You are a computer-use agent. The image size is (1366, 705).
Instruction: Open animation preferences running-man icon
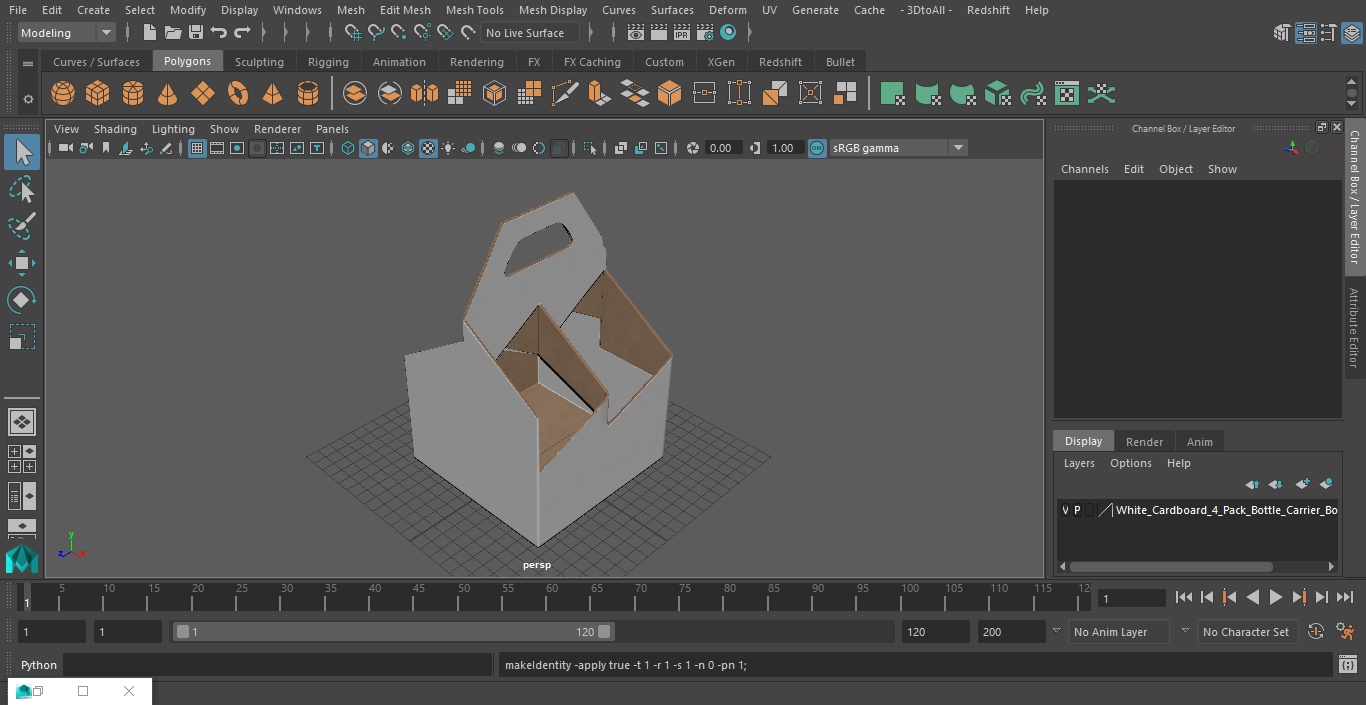pos(1346,632)
